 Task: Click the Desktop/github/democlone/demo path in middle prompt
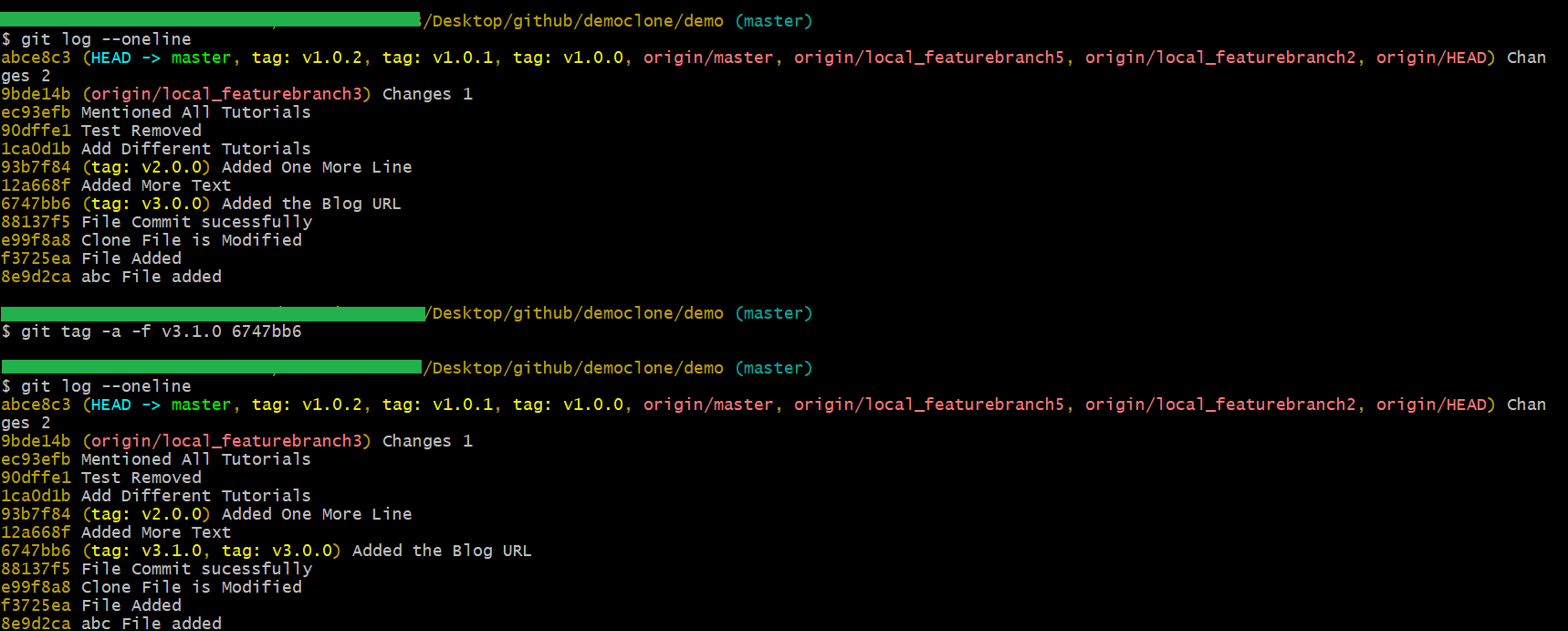578,313
